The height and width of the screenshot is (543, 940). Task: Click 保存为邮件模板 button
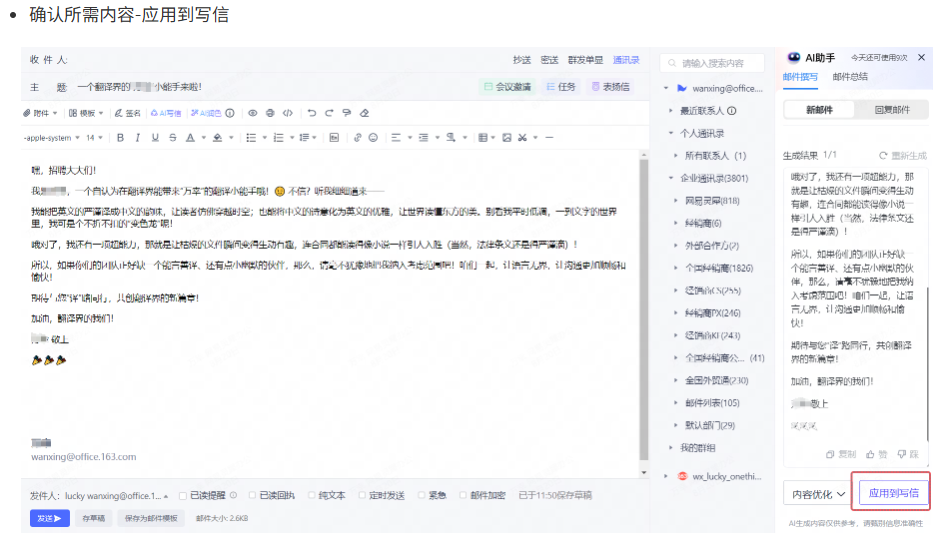(151, 518)
